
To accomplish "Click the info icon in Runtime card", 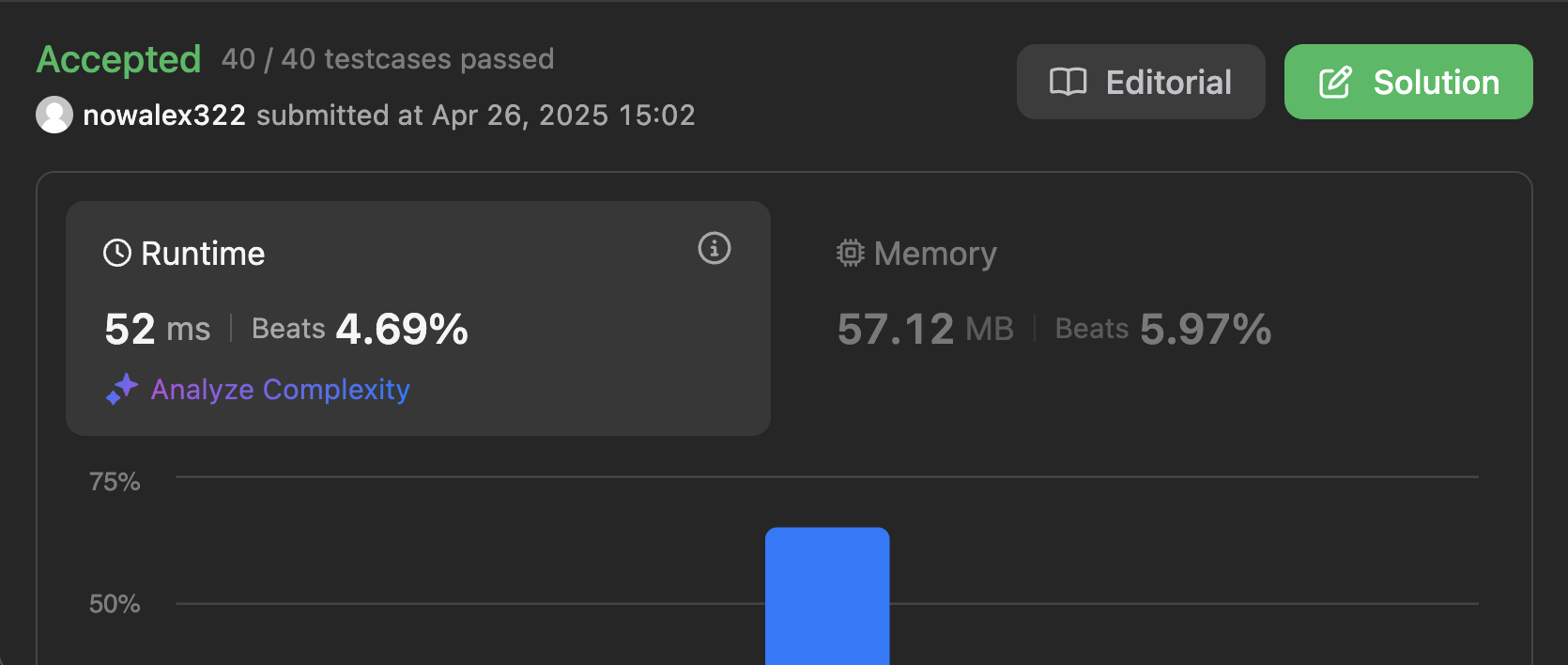I will point(715,249).
